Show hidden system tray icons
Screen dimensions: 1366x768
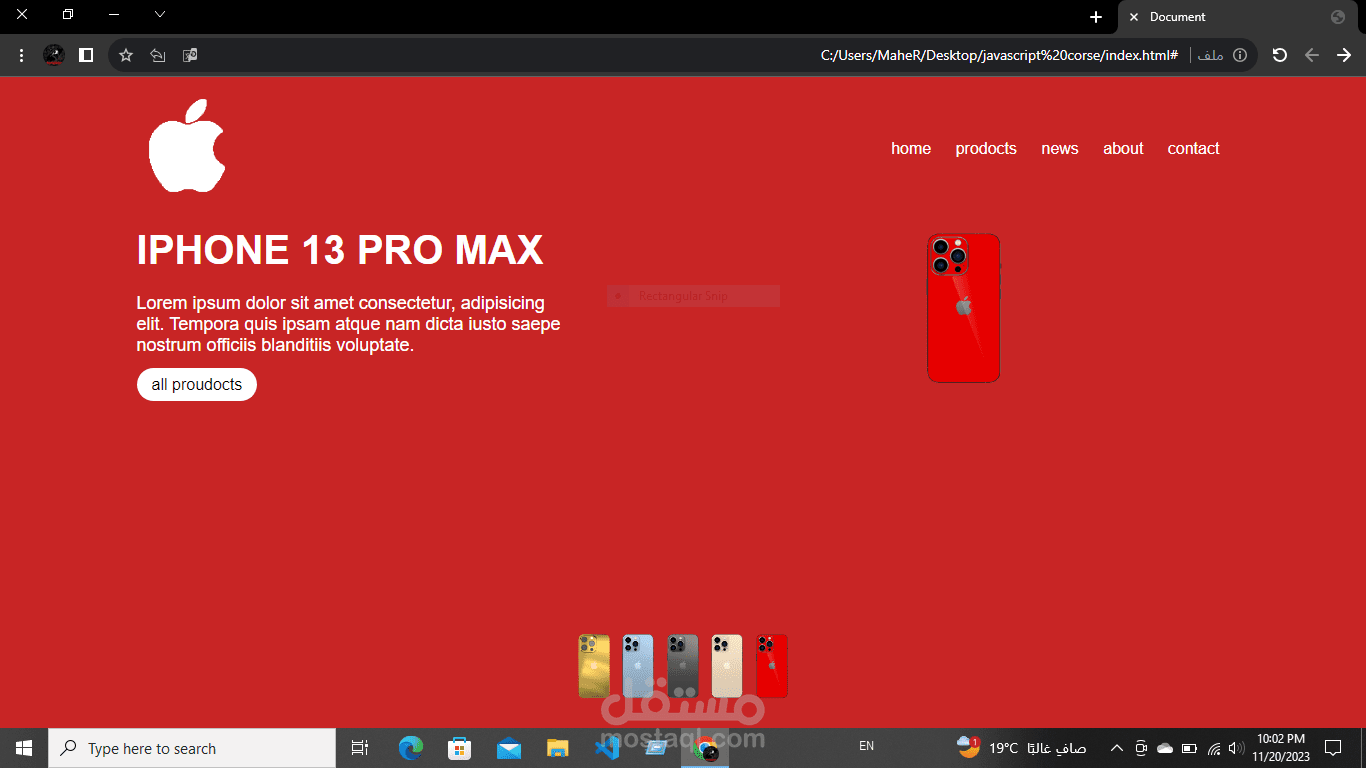tap(1117, 748)
